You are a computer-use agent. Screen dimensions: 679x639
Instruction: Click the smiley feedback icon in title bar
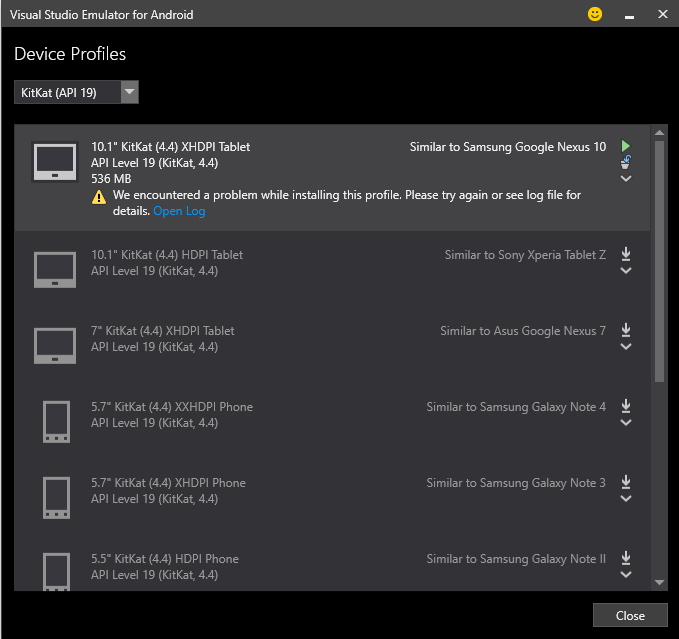tap(595, 15)
